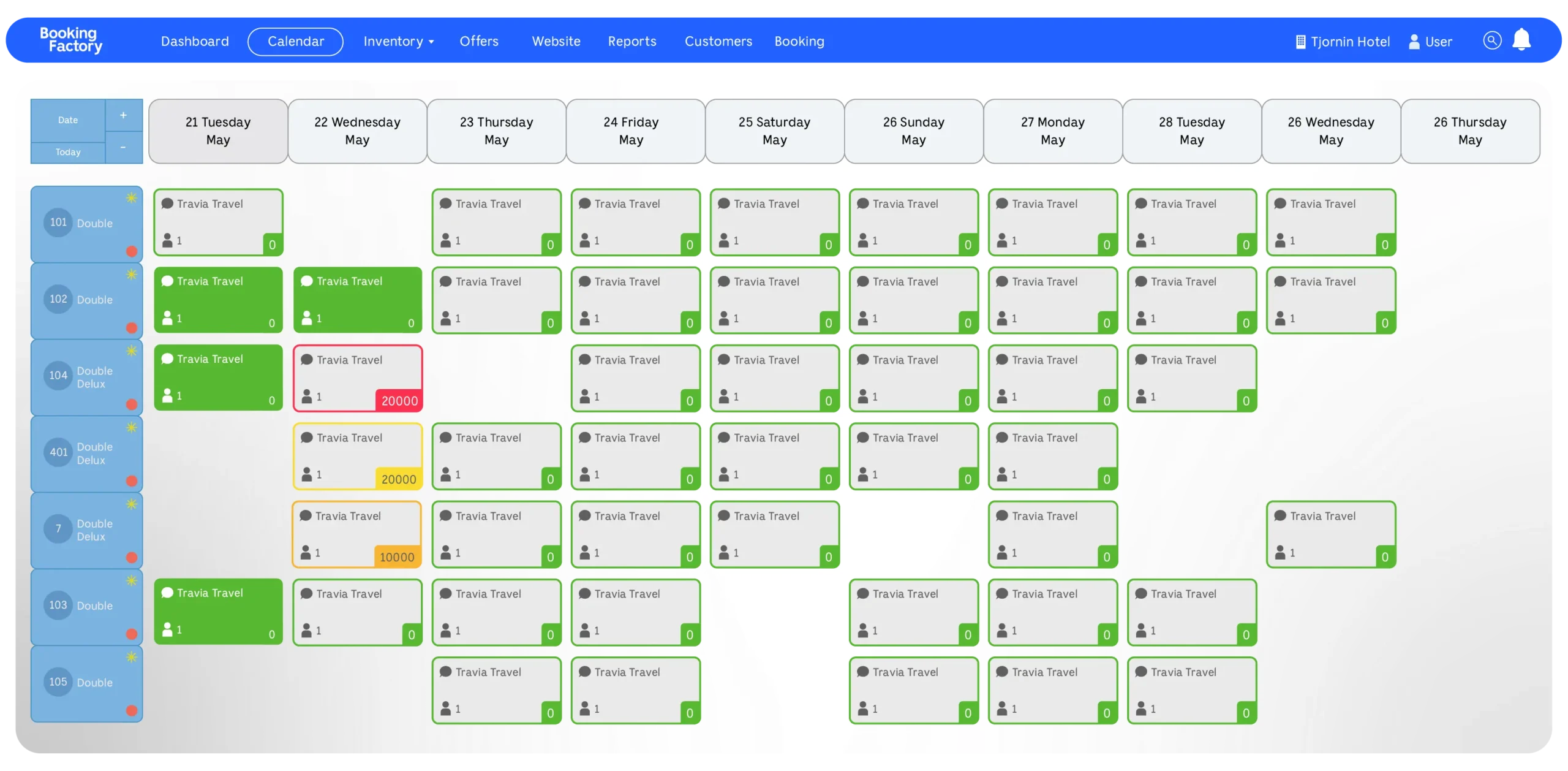Click star icon on room 7
Image resolution: width=1568 pixels, height=771 pixels.
(131, 504)
